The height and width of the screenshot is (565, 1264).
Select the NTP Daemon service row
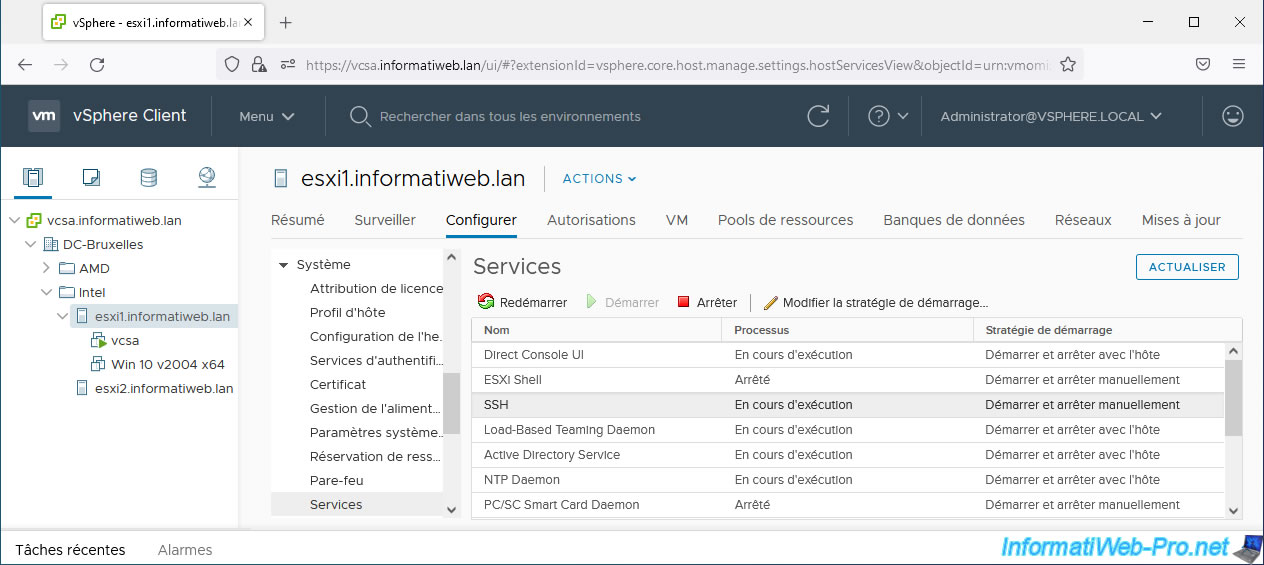[x=848, y=480]
